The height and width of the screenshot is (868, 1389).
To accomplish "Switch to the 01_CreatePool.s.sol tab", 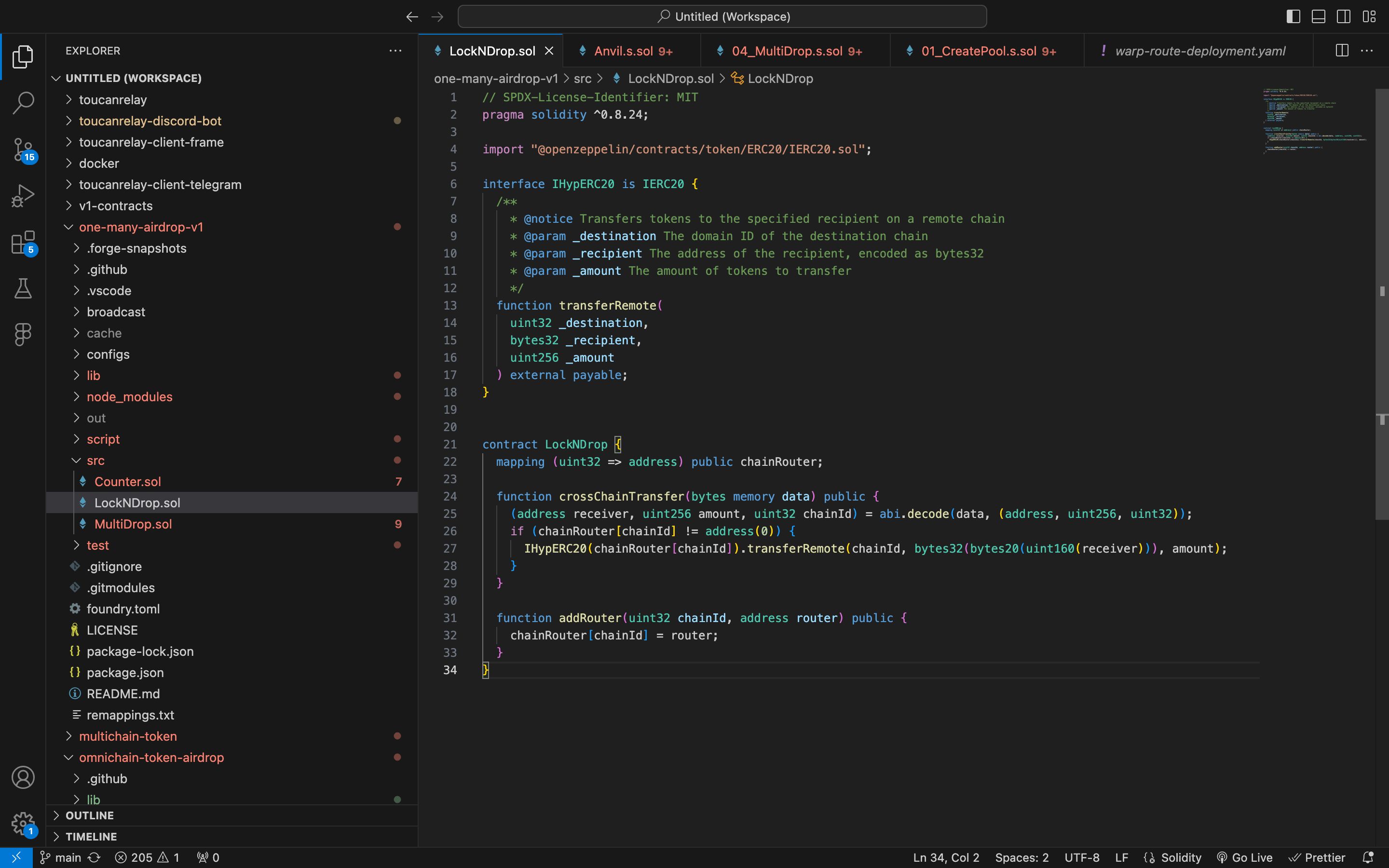I will coord(987,51).
